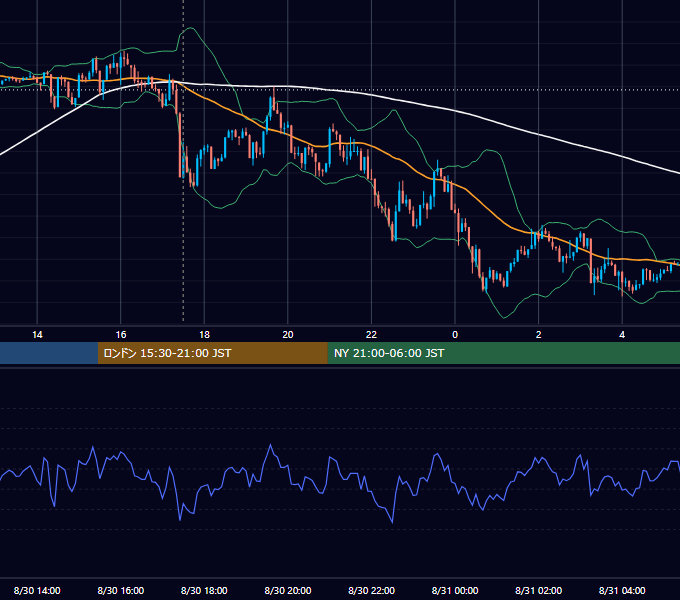The width and height of the screenshot is (680, 600).
Task: Click the hour label 0 on the axis
Action: (455, 335)
